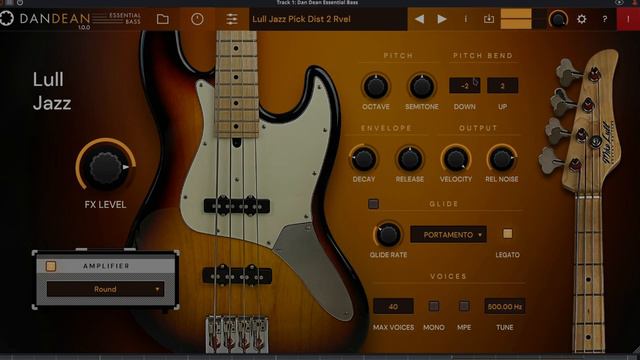Click the large FX LEVEL knob
The width and height of the screenshot is (640, 360).
[x=106, y=168]
